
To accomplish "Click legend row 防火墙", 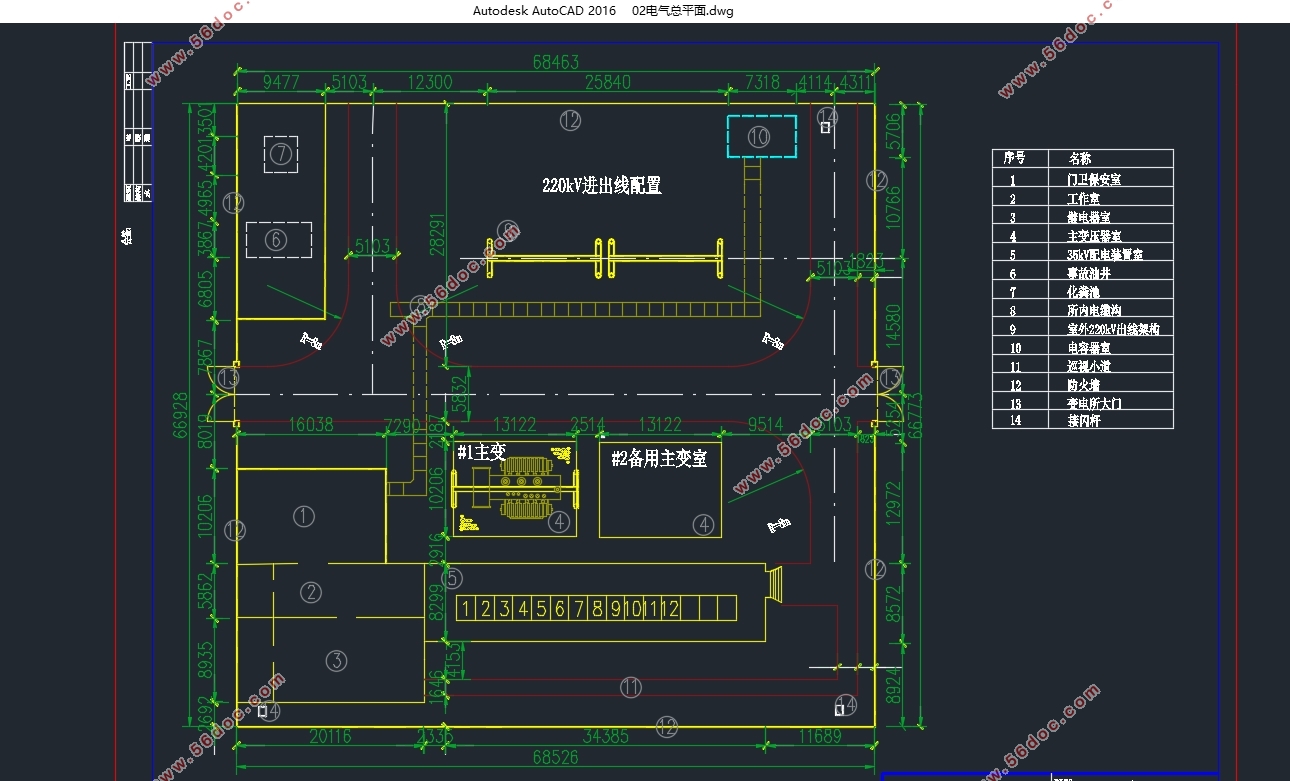I will (x=1082, y=384).
